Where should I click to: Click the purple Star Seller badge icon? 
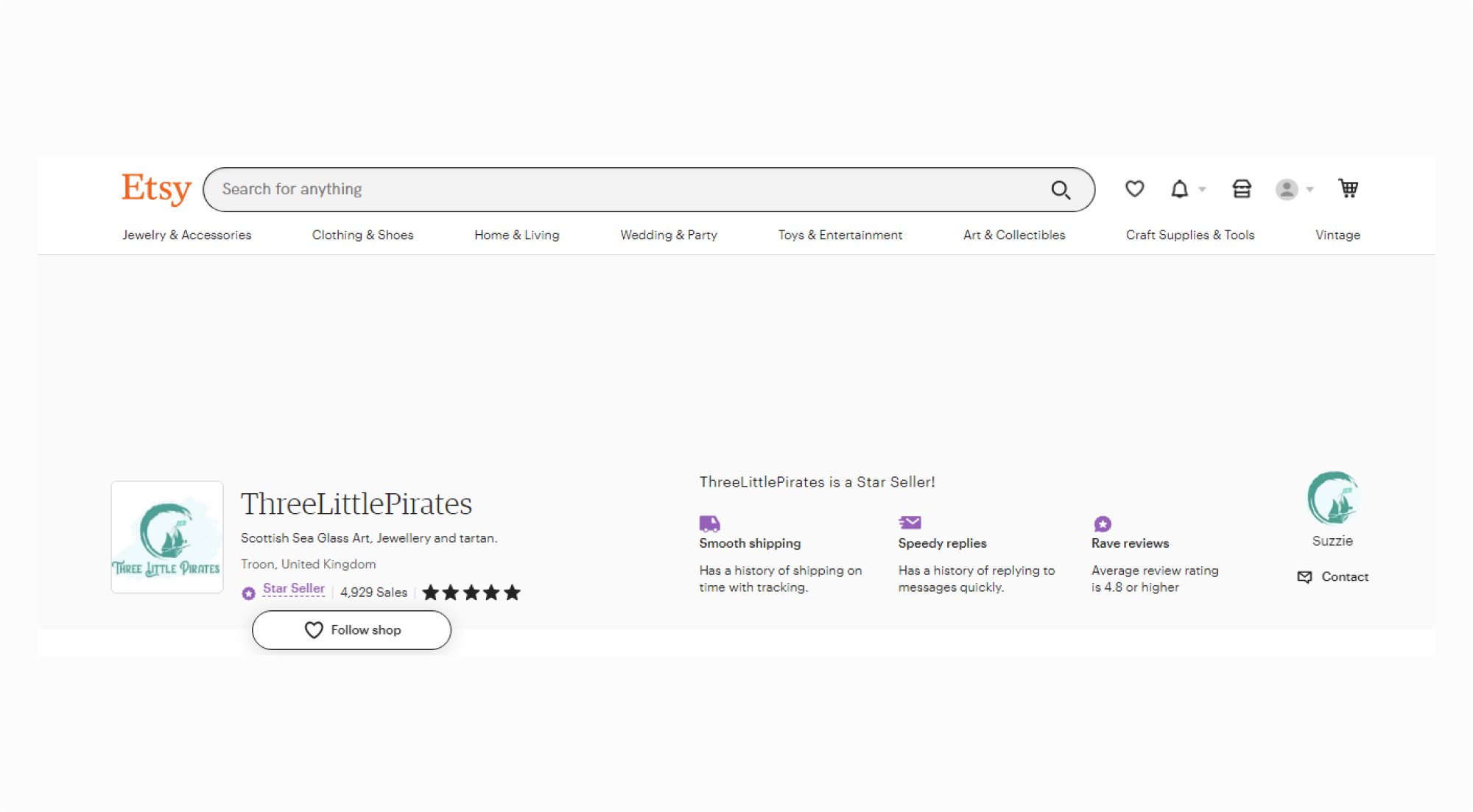tap(249, 593)
